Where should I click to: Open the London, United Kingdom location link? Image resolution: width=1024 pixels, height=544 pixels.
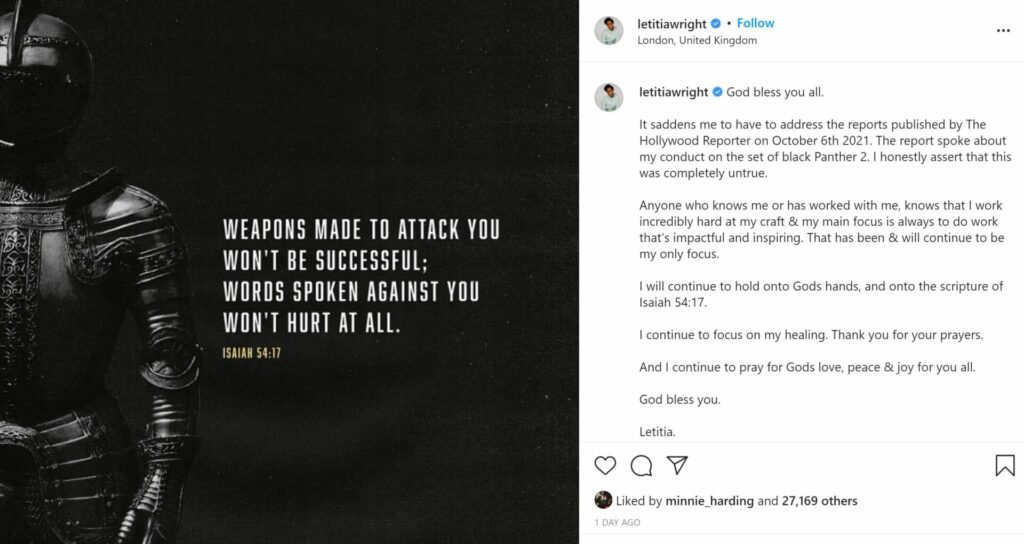click(697, 40)
